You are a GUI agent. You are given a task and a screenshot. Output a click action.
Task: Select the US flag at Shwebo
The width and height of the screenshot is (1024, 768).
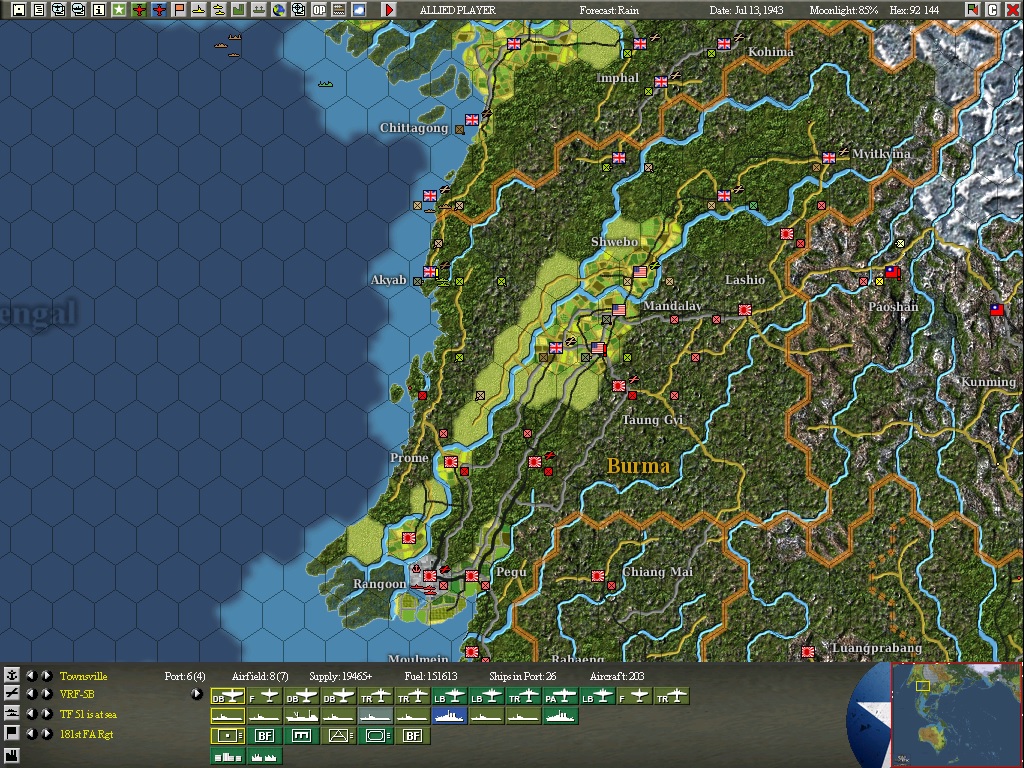pos(640,272)
